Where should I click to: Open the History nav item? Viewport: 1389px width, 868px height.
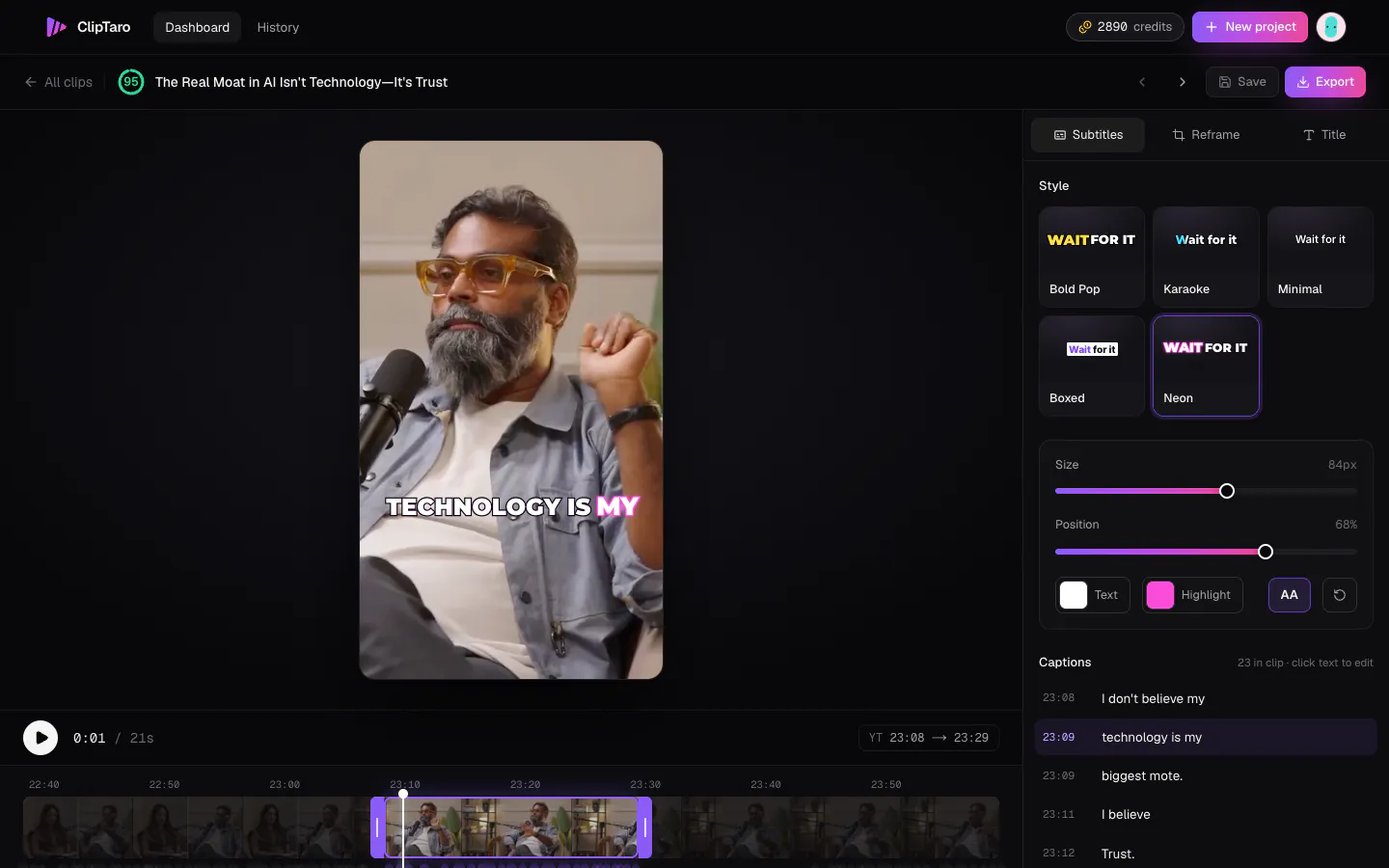click(x=278, y=27)
